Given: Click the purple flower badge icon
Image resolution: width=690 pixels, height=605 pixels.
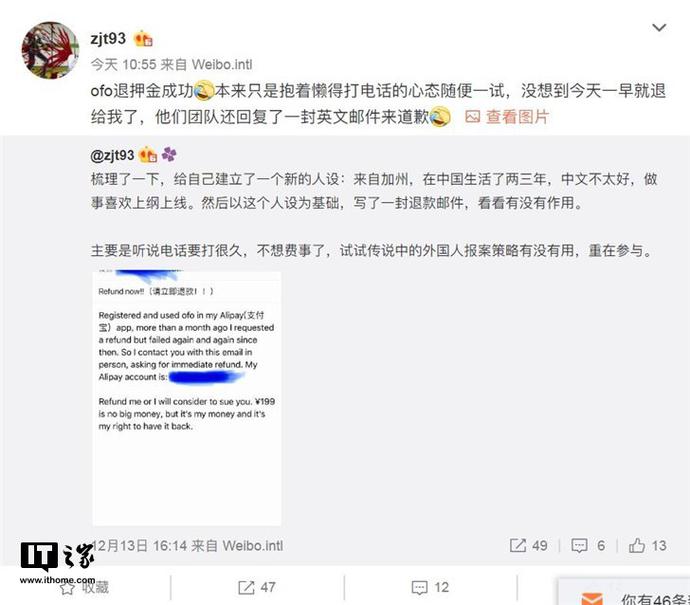Looking at the screenshot, I should [169, 154].
